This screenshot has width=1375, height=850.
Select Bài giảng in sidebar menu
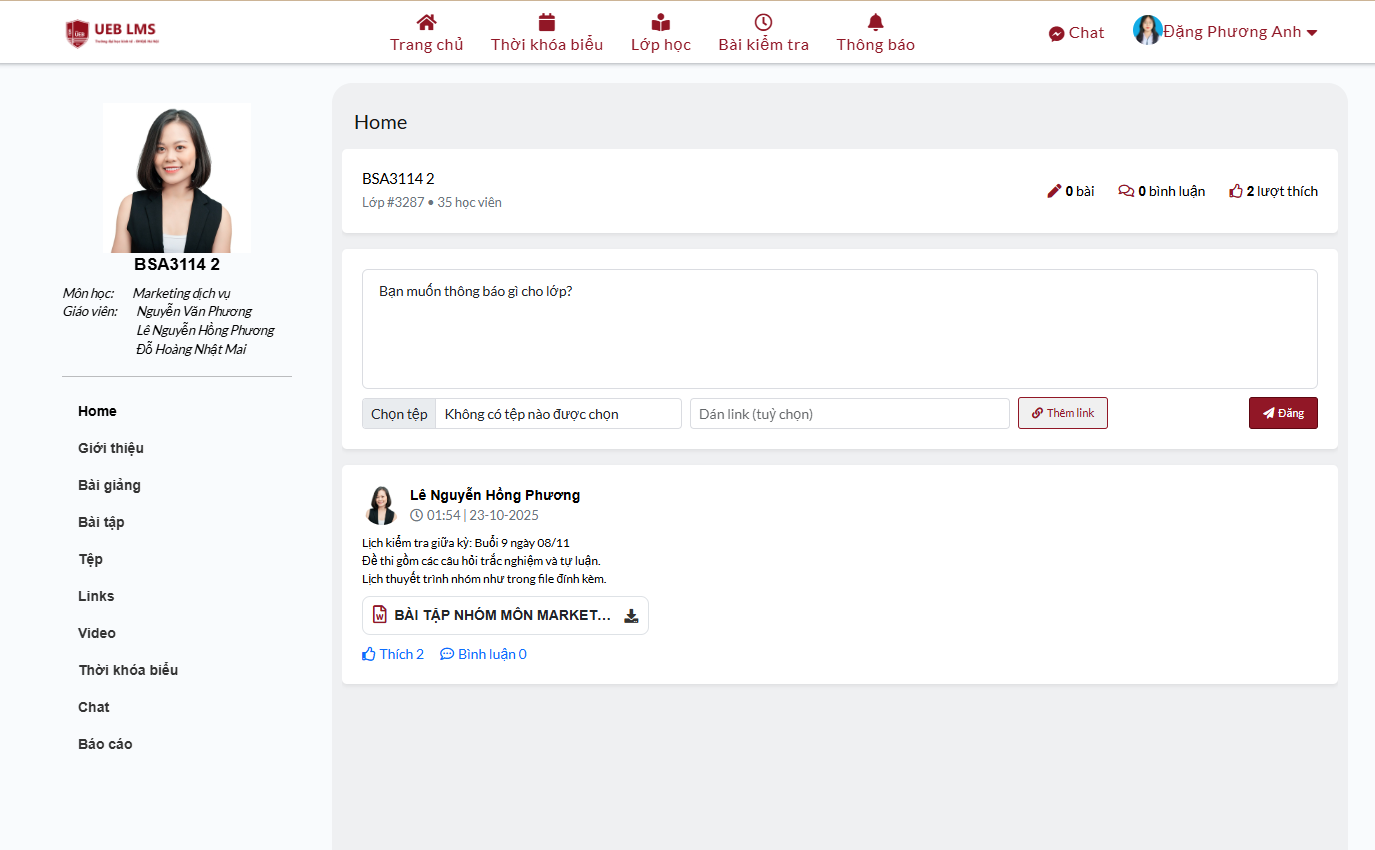click(109, 485)
